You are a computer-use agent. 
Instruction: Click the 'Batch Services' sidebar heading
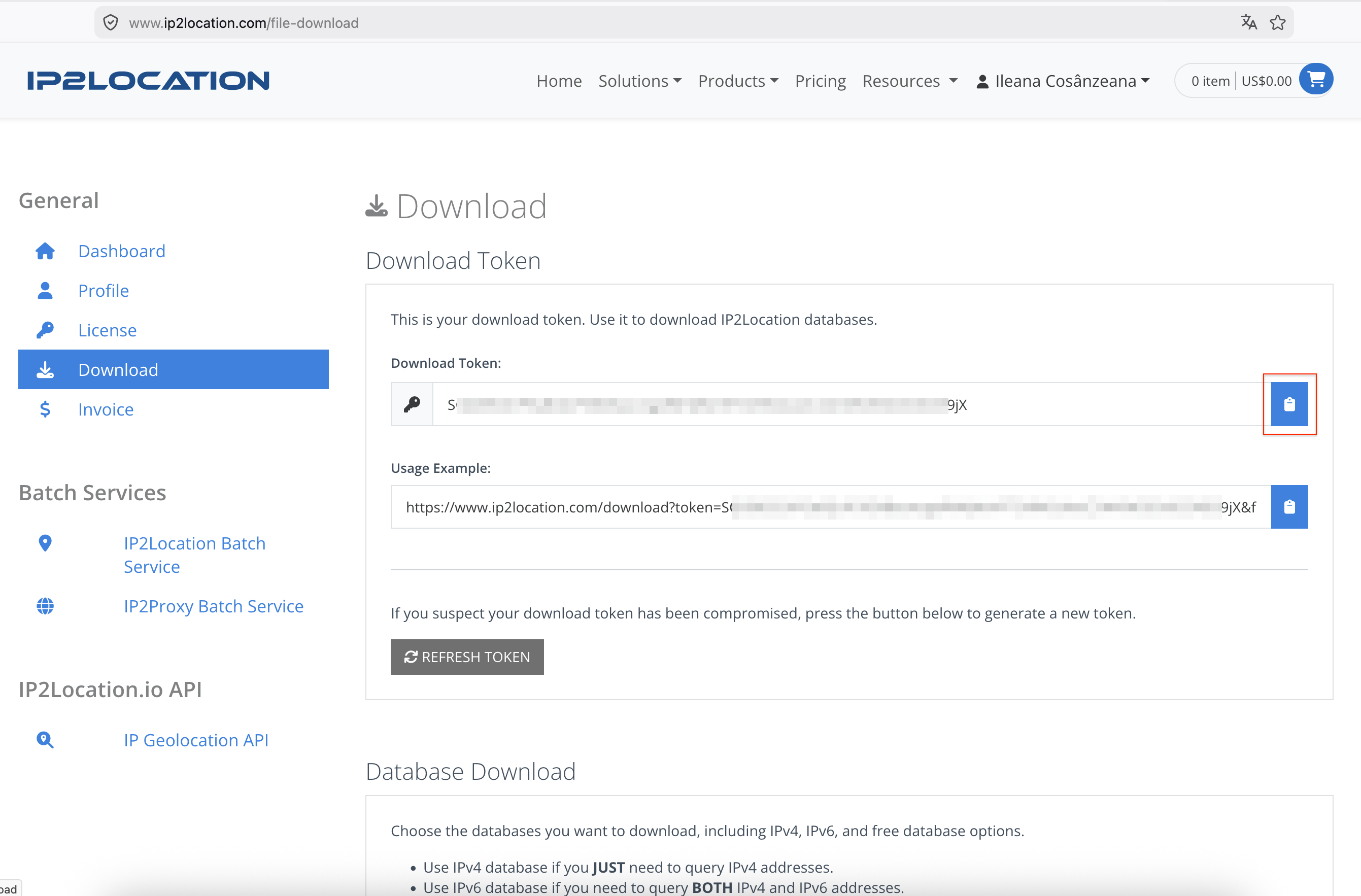92,492
